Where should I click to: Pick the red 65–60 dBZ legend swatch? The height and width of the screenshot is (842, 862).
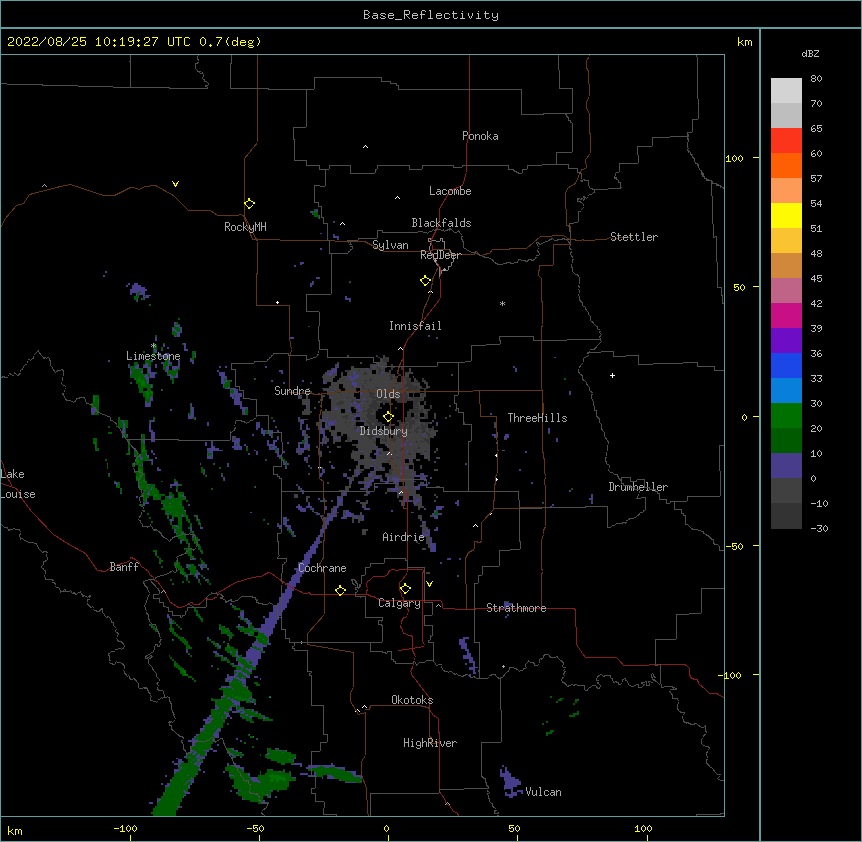(x=786, y=141)
